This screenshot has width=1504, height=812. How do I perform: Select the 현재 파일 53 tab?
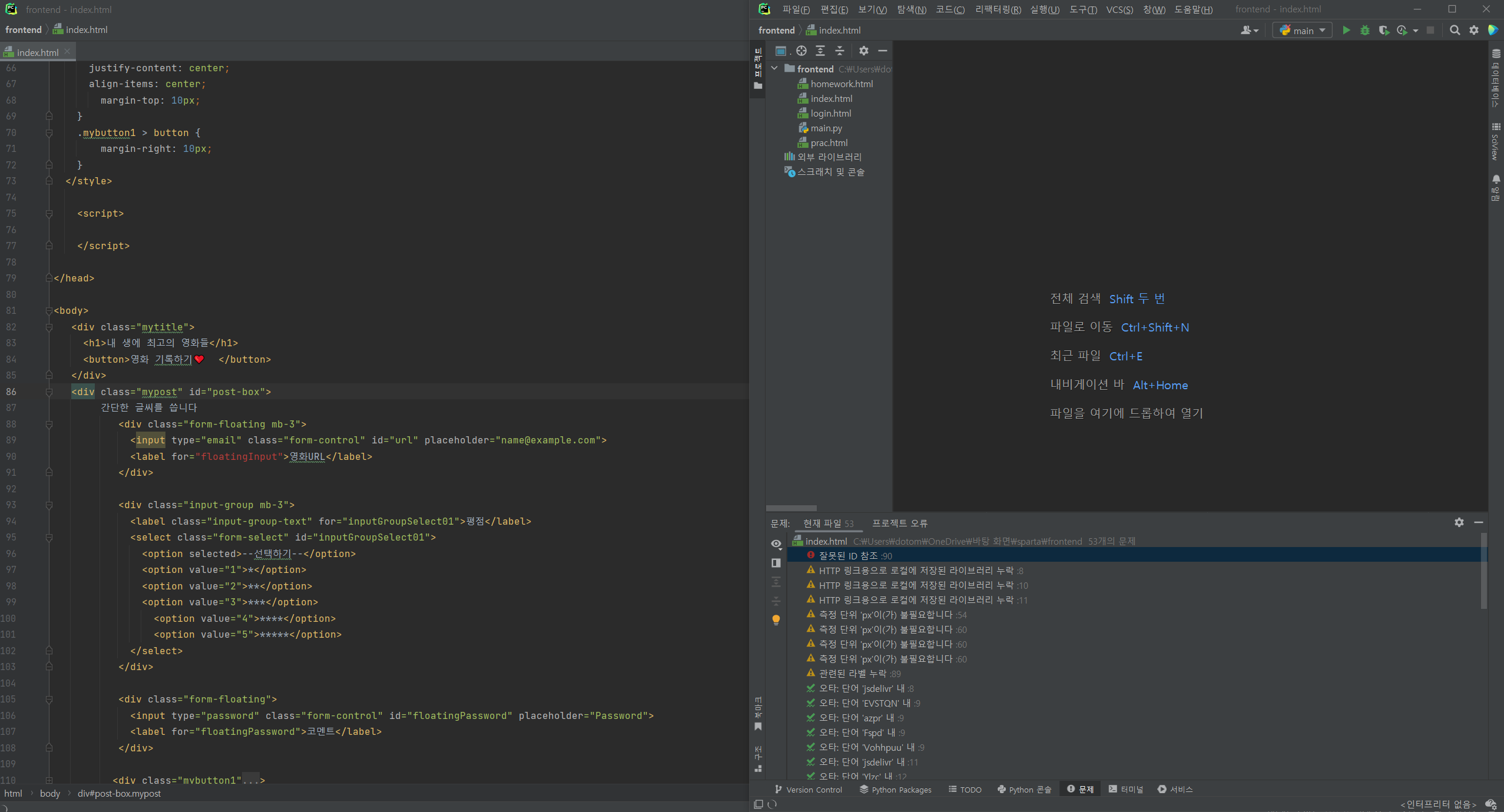(828, 523)
